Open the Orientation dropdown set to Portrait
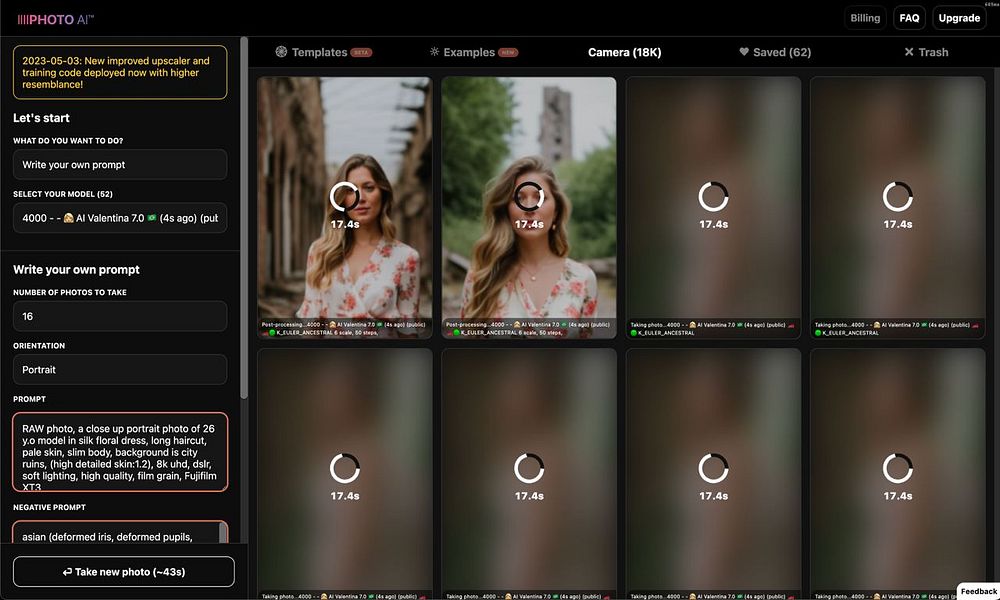This screenshot has width=1000, height=600. (120, 370)
